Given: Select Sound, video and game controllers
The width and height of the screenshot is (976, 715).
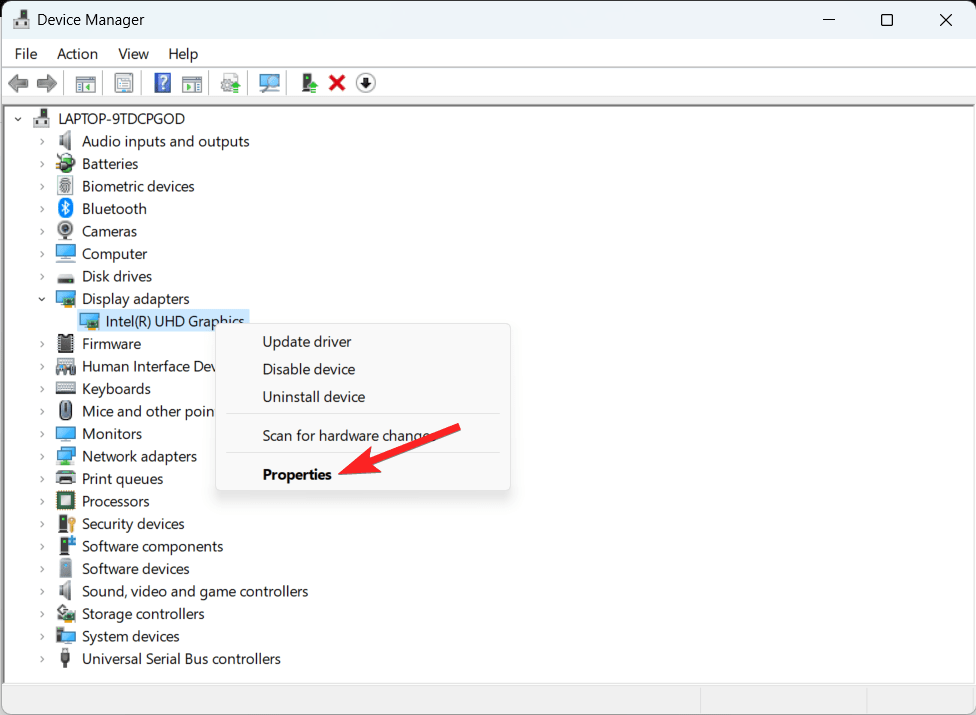Looking at the screenshot, I should click(x=195, y=592).
